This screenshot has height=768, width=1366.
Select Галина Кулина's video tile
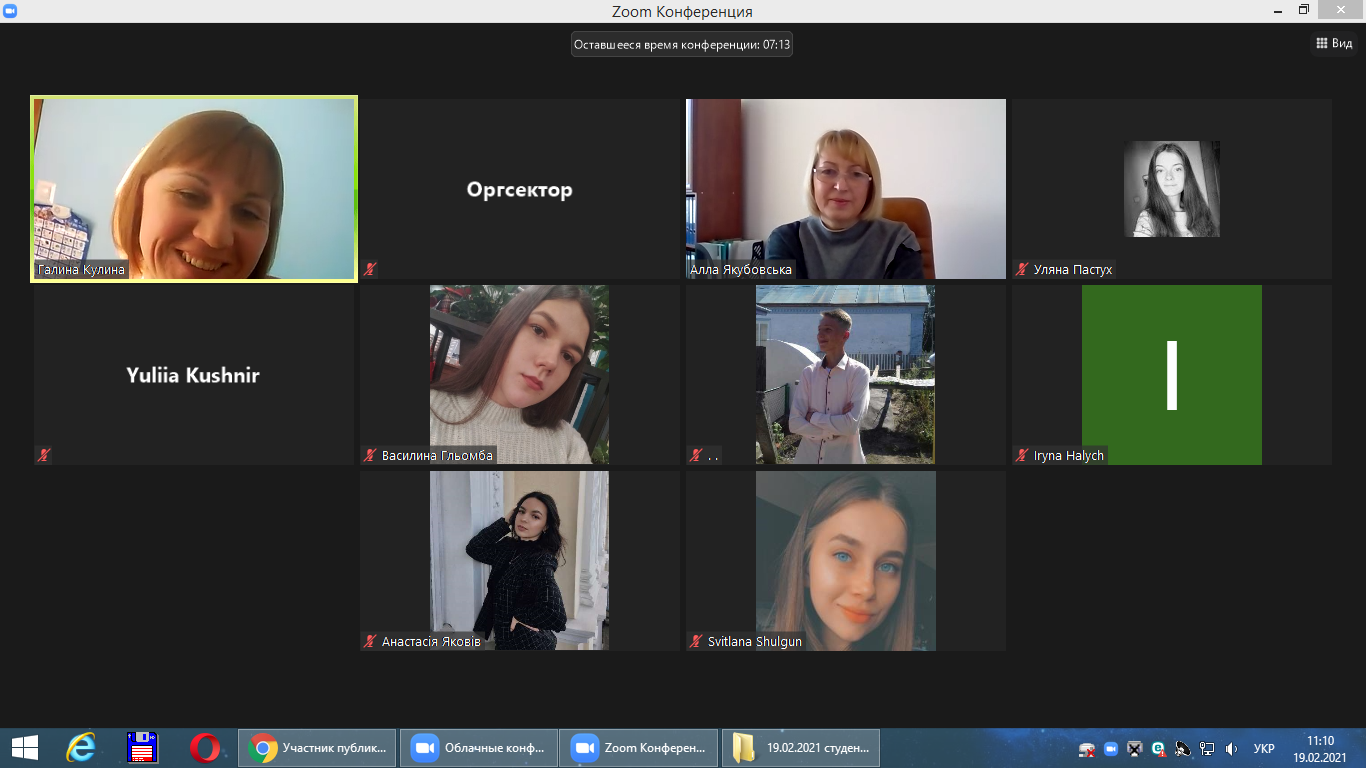[194, 189]
